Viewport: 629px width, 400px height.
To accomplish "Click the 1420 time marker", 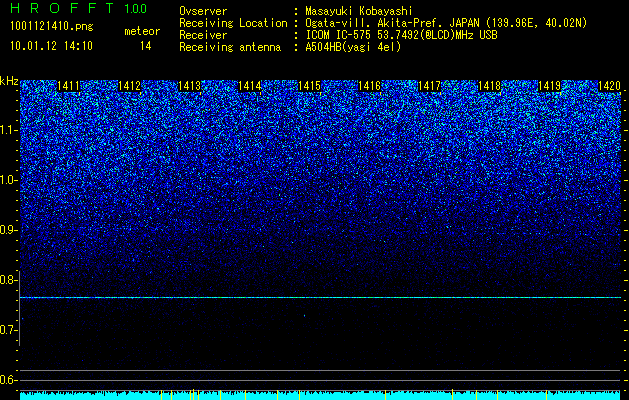I will [x=609, y=86].
